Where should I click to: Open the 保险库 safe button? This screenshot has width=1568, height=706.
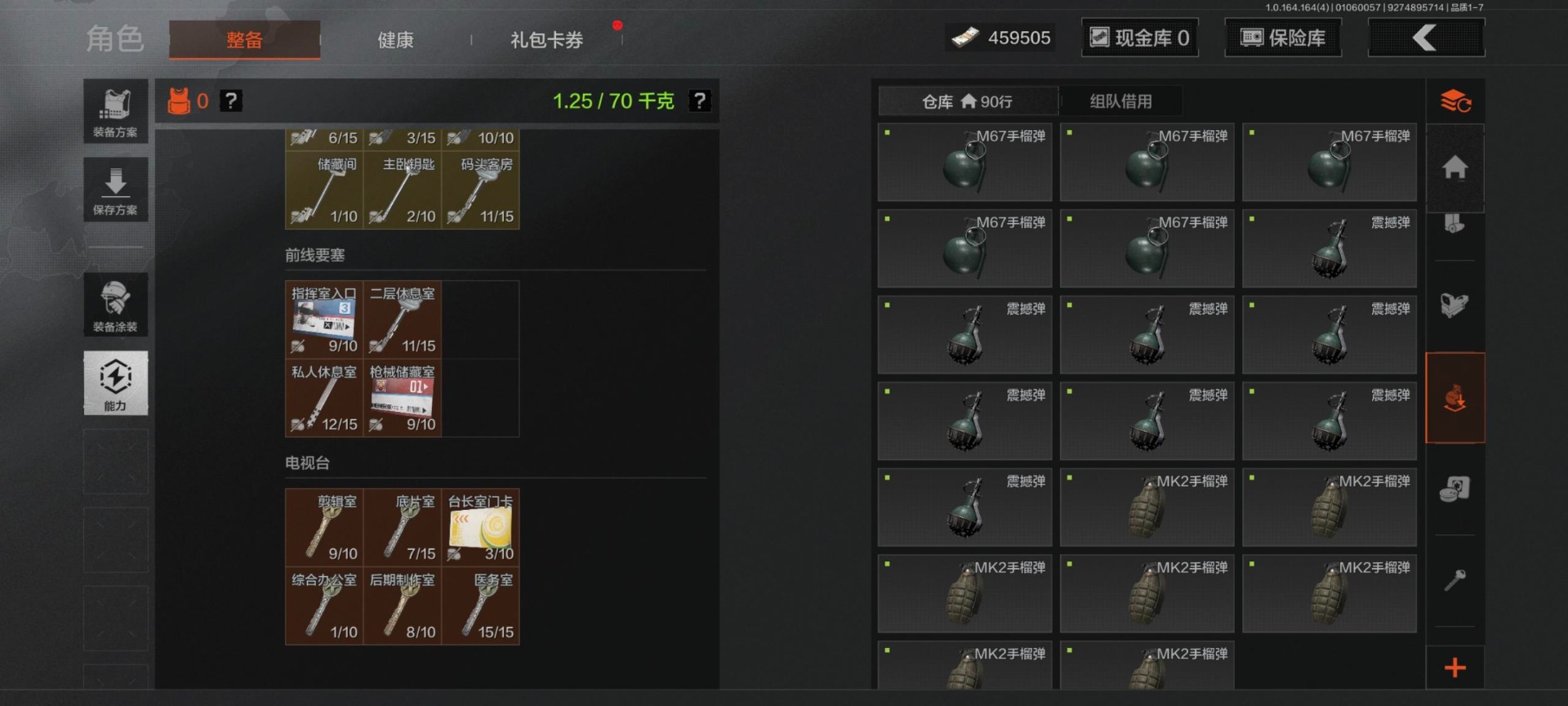click(1283, 38)
